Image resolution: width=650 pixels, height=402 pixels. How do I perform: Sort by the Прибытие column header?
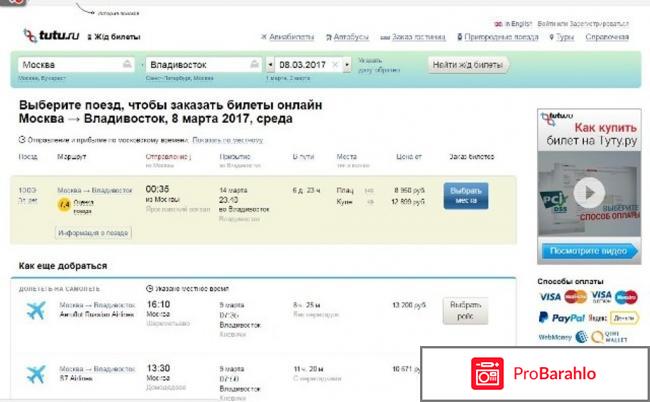click(235, 157)
